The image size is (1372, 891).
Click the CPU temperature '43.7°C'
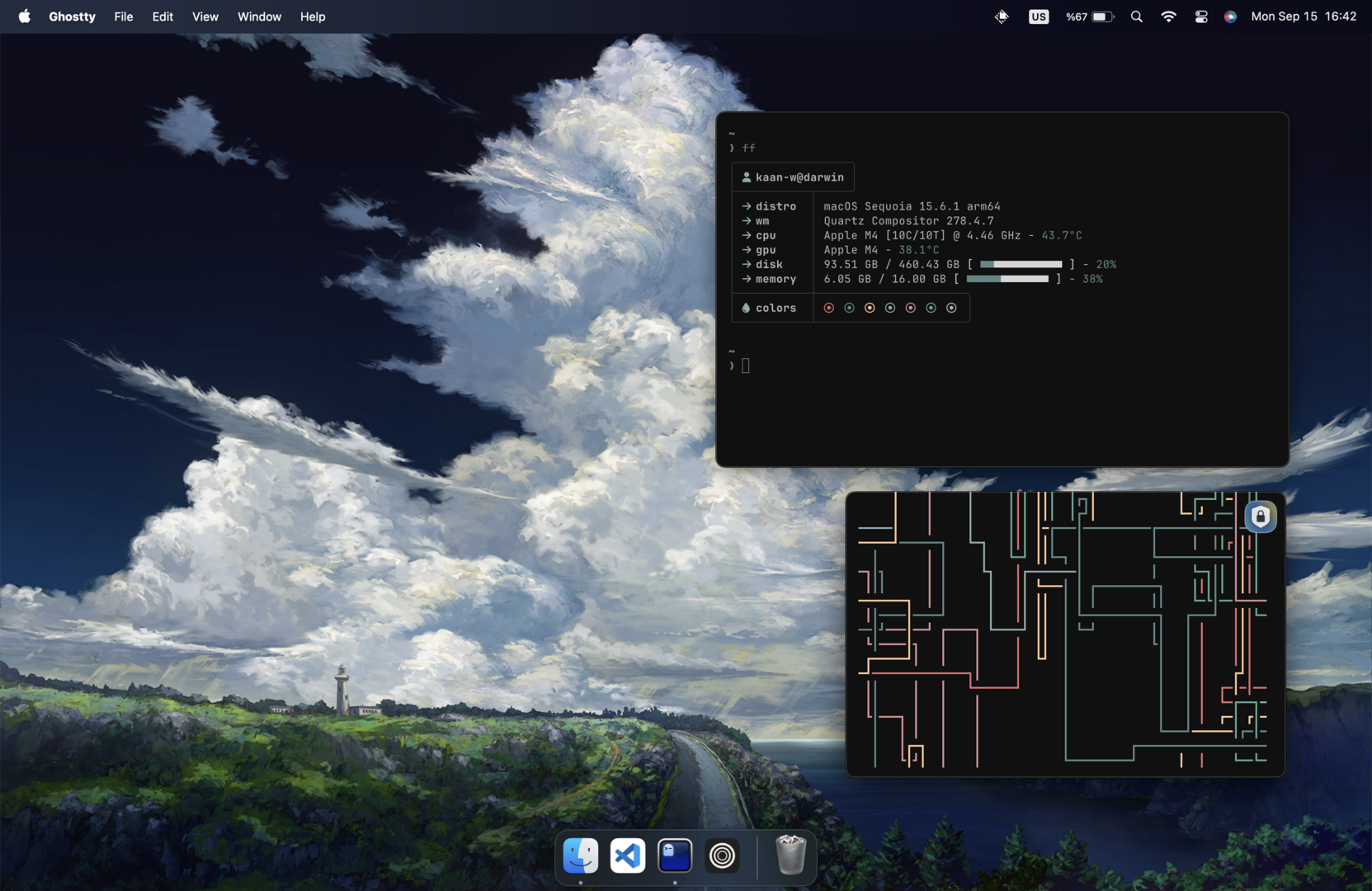tap(1061, 235)
